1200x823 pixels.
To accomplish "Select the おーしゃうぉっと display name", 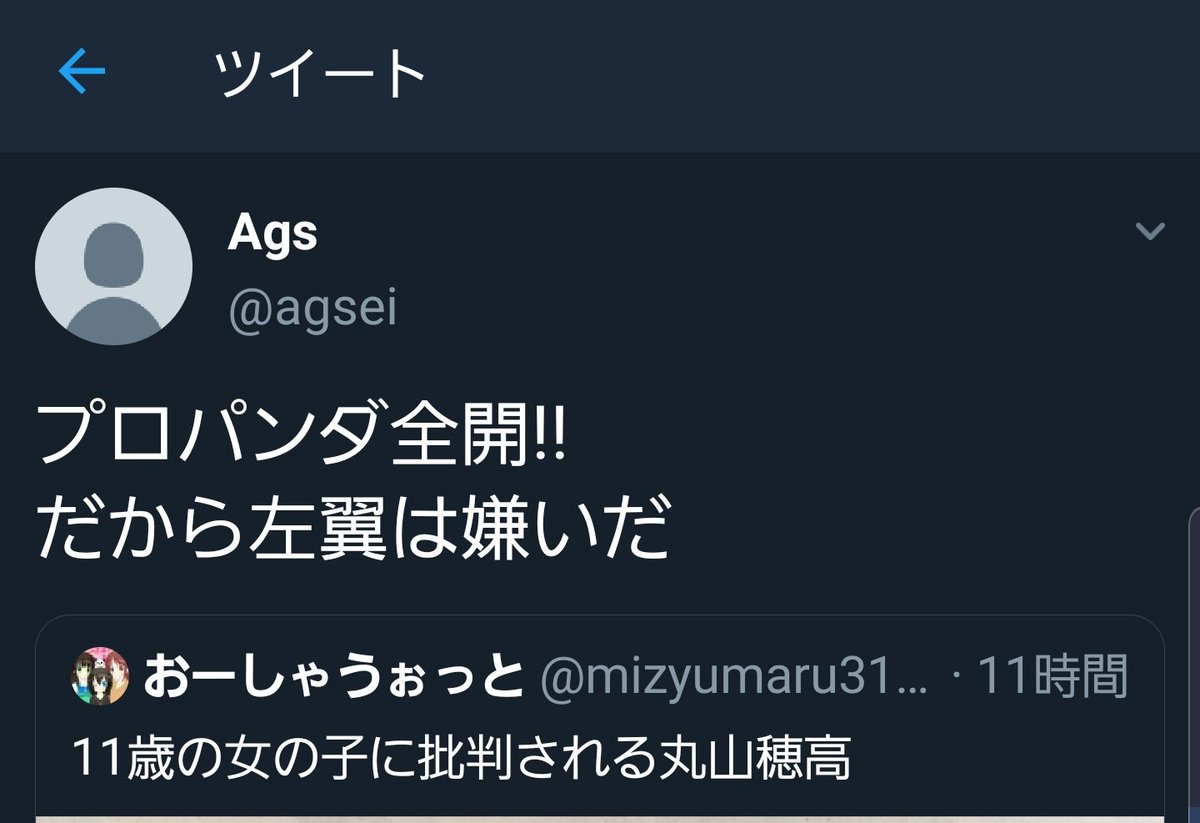I will (334, 678).
